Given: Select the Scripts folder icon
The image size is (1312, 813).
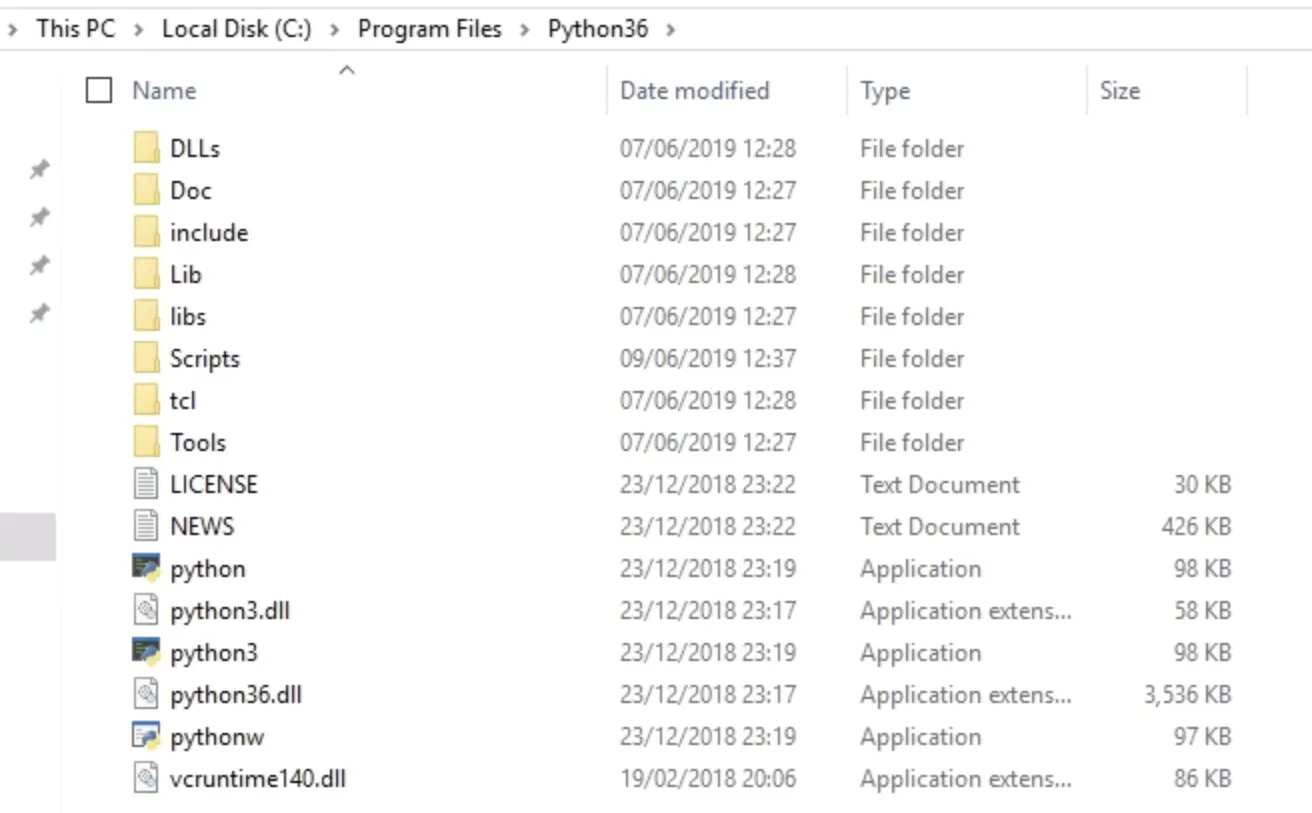Looking at the screenshot, I should coord(146,358).
